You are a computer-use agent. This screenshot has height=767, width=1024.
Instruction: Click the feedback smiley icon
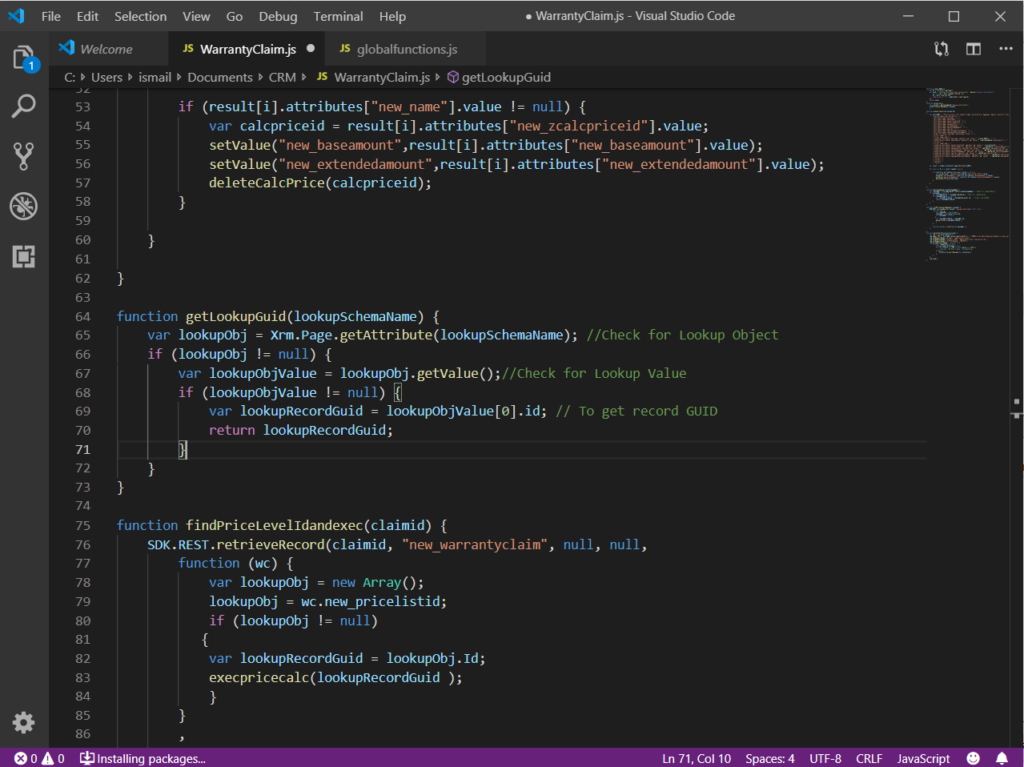974,758
